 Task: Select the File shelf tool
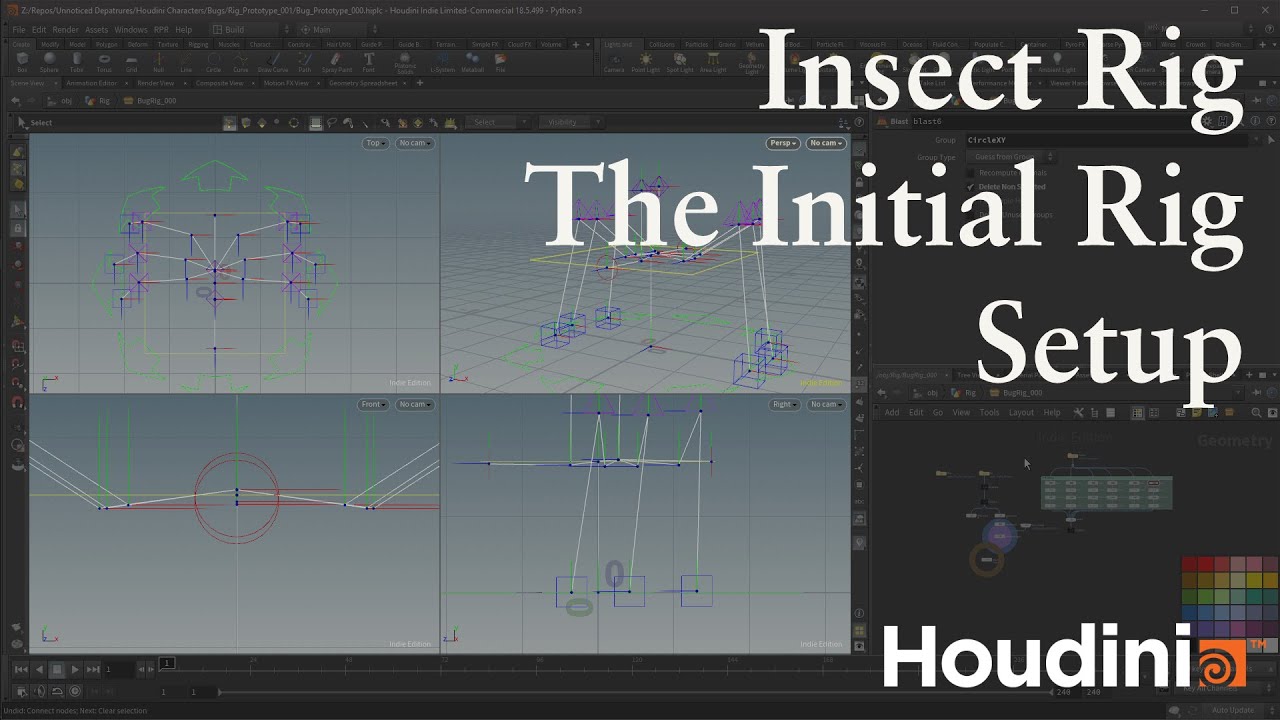[x=501, y=63]
